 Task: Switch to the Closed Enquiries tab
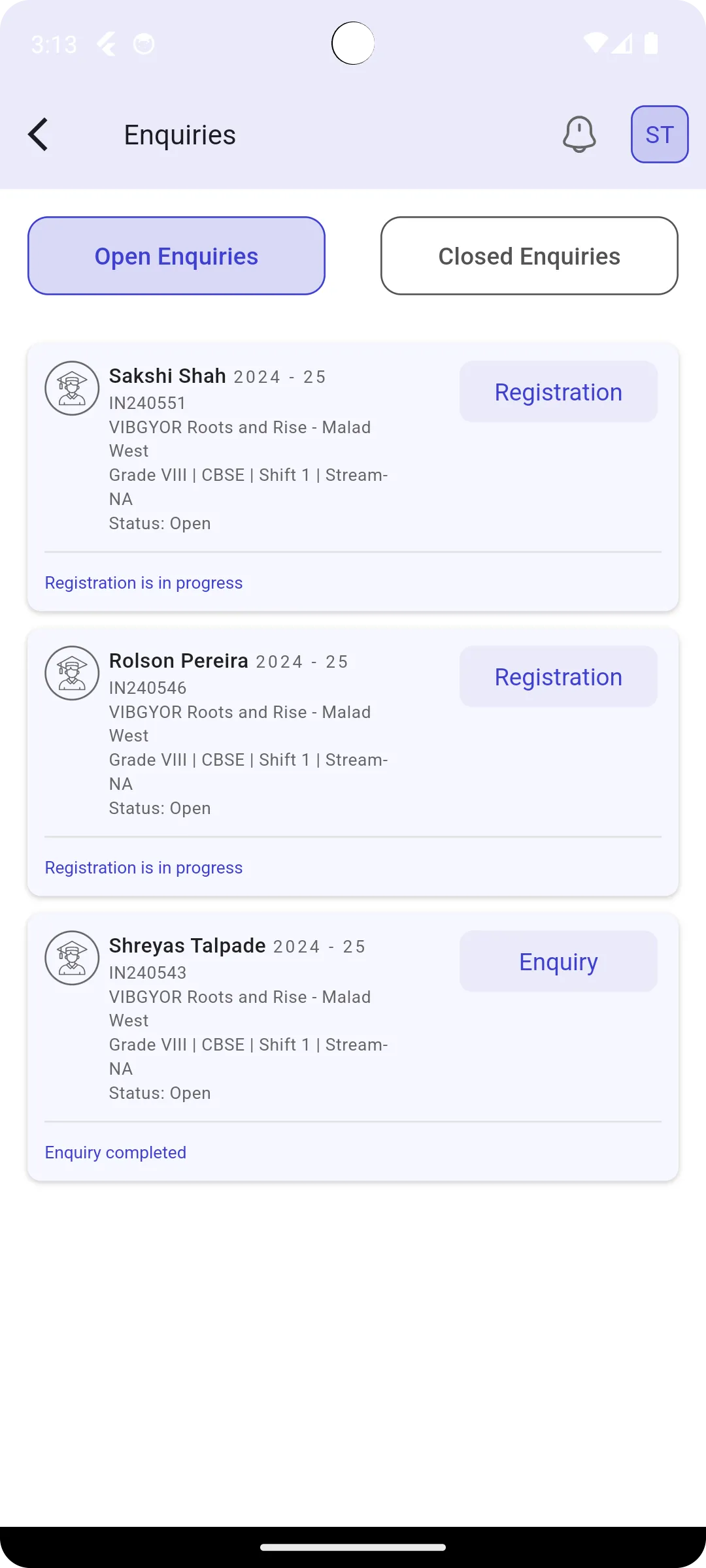(x=529, y=256)
